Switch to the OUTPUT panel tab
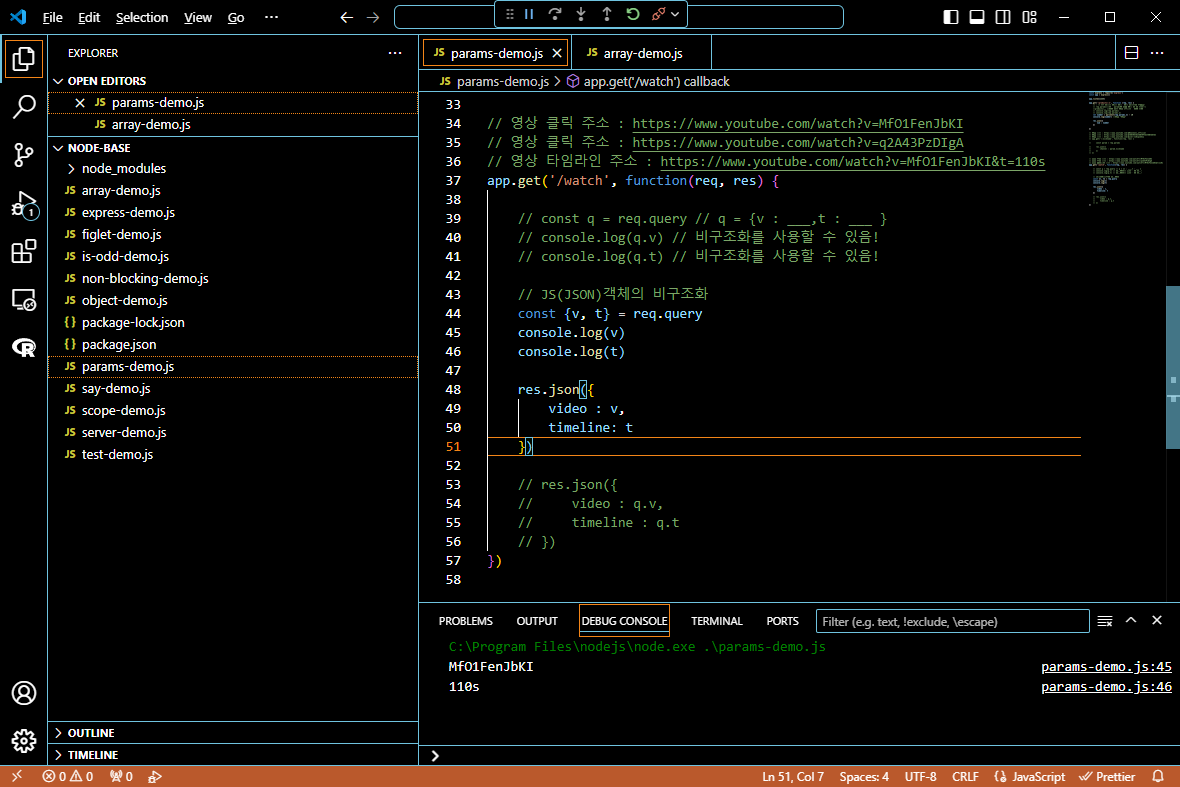 click(x=537, y=621)
